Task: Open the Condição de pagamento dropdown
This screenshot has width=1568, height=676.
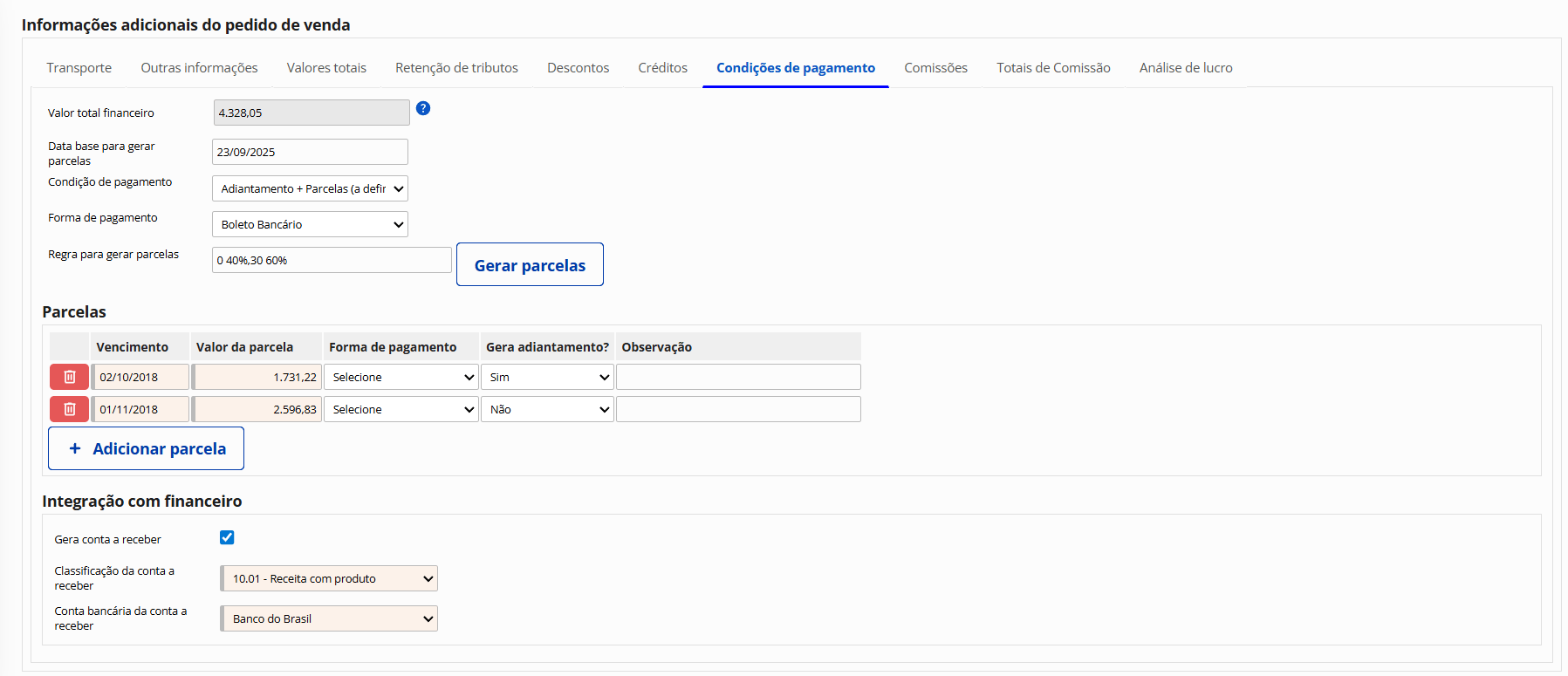Action: 310,188
